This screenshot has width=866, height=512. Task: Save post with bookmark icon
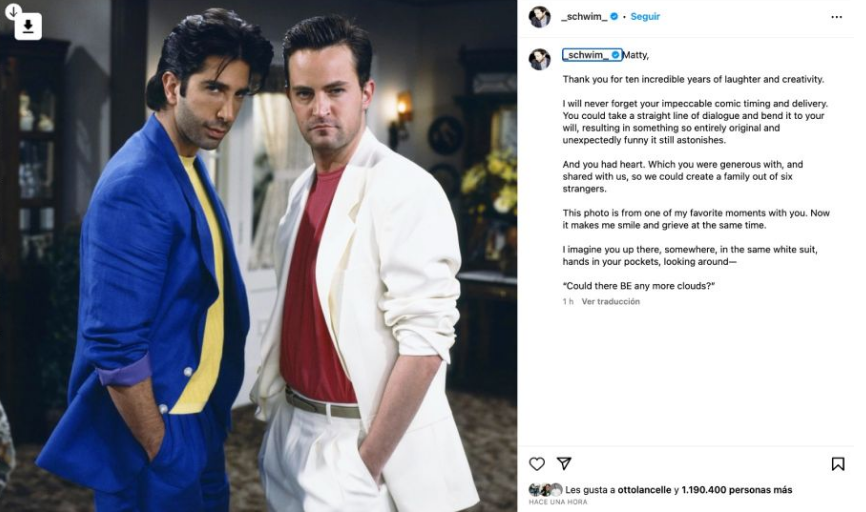coord(838,463)
